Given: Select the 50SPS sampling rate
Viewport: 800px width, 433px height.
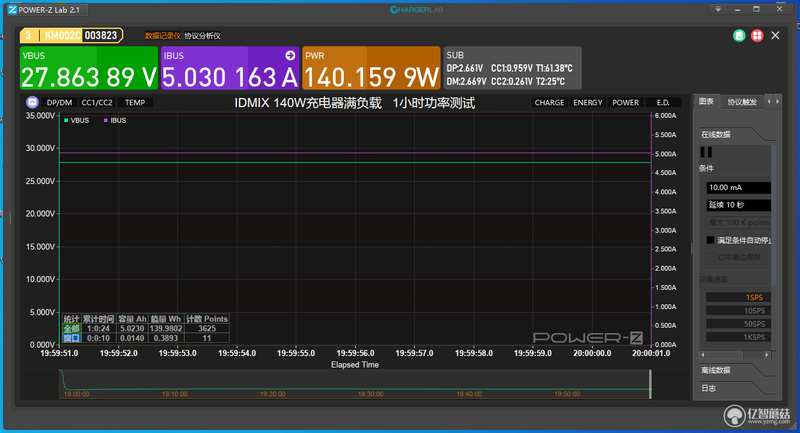Looking at the screenshot, I should coord(738,324).
